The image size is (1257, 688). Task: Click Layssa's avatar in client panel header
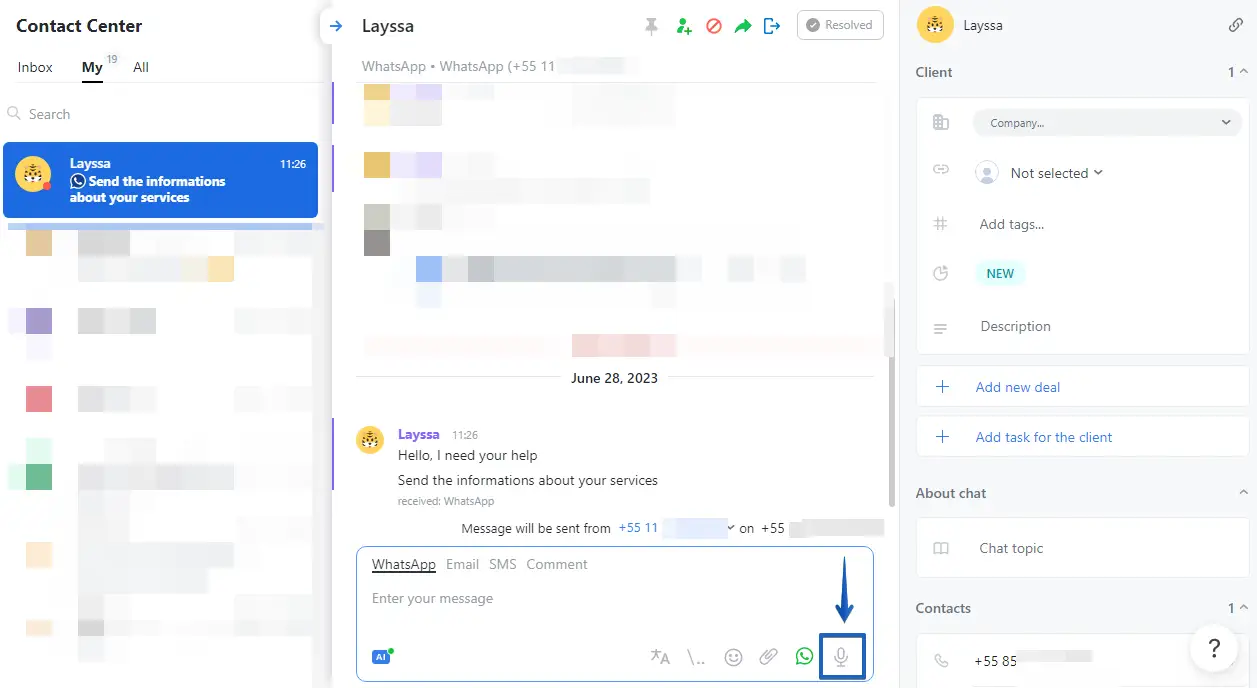pyautogui.click(x=934, y=25)
